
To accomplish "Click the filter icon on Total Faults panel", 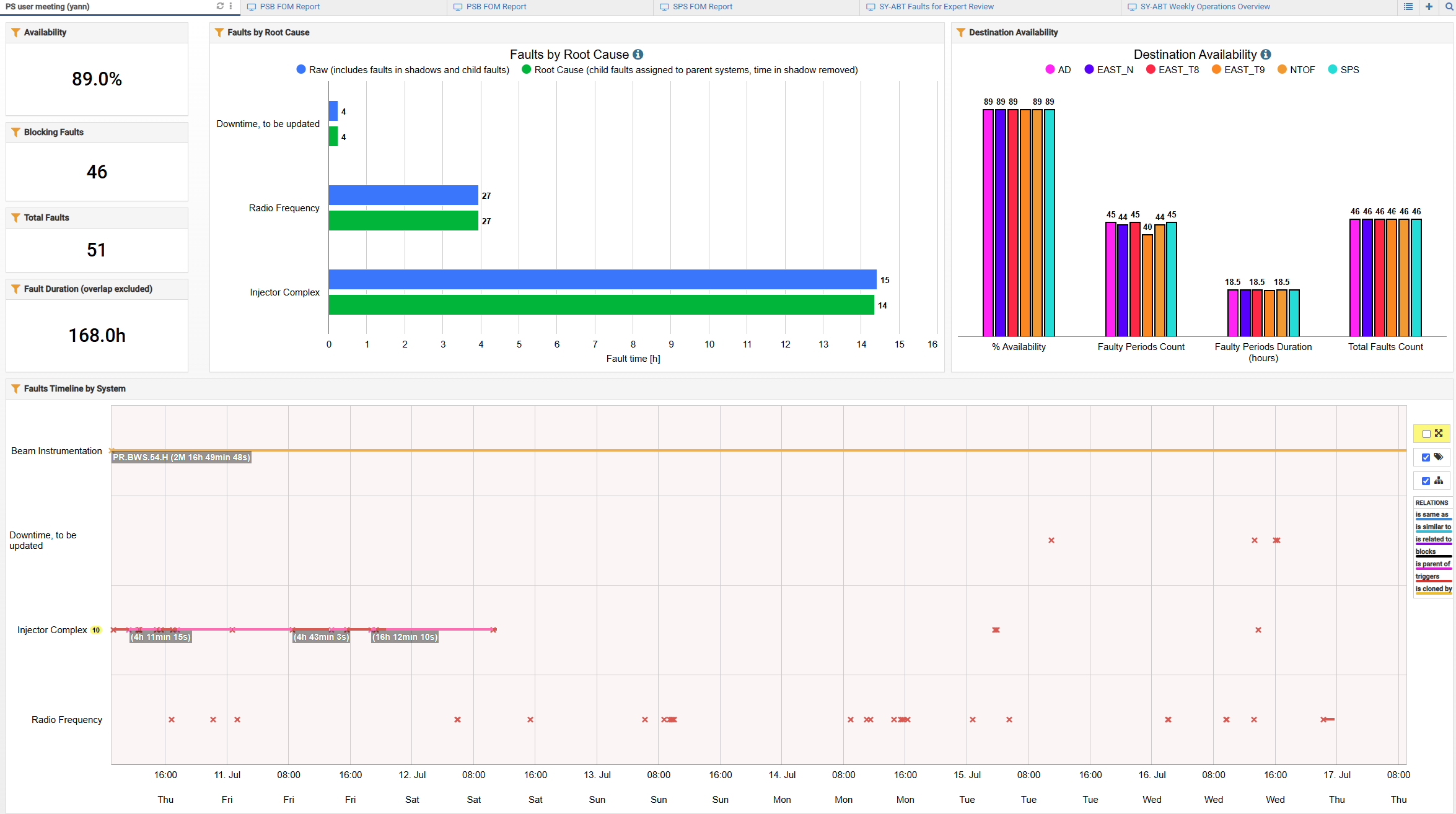I will (15, 217).
